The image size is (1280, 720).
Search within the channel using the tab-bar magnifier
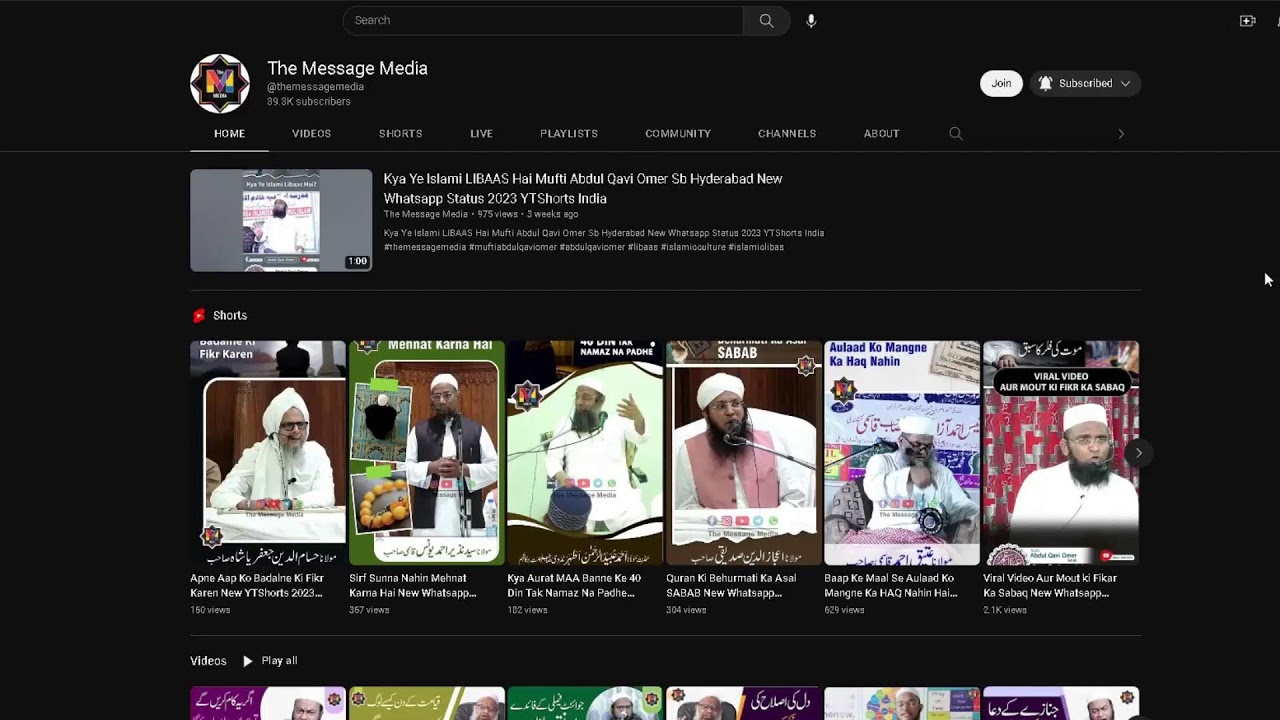[956, 134]
